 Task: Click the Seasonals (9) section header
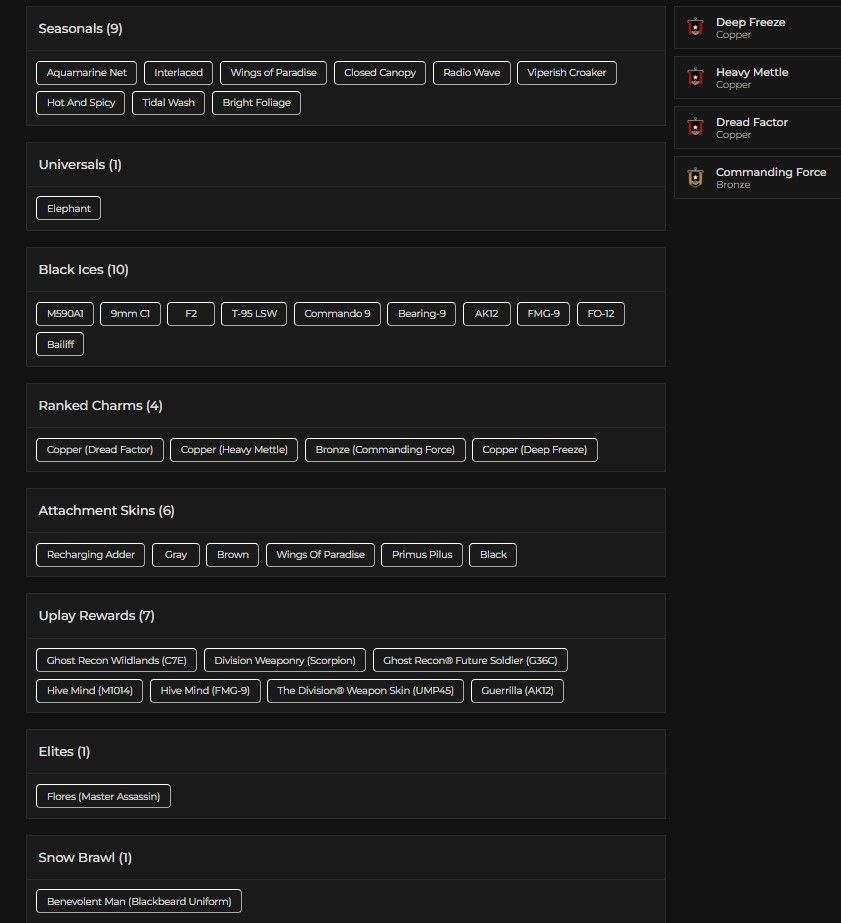tap(80, 28)
